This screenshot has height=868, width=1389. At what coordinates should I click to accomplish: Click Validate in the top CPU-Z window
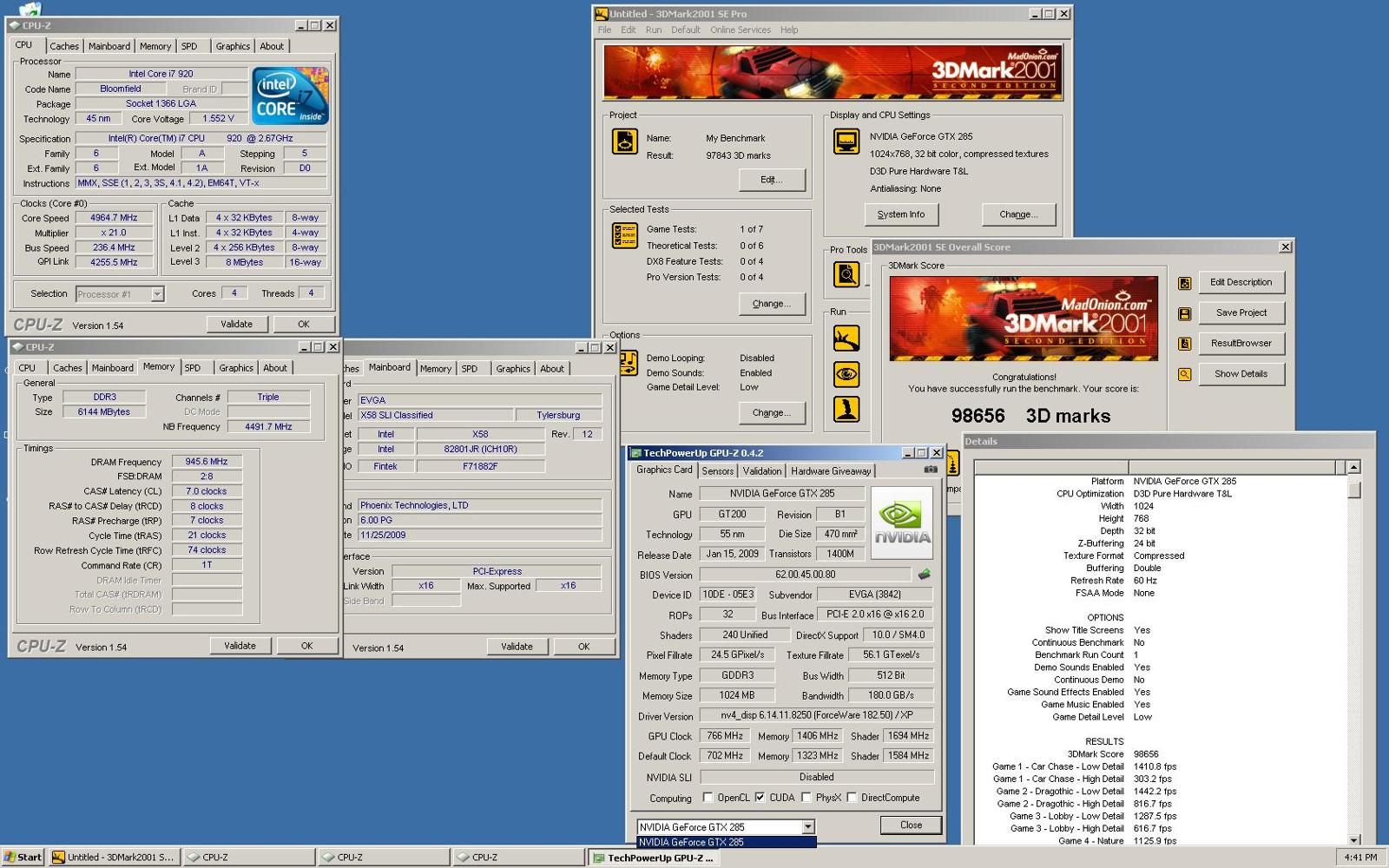click(236, 325)
